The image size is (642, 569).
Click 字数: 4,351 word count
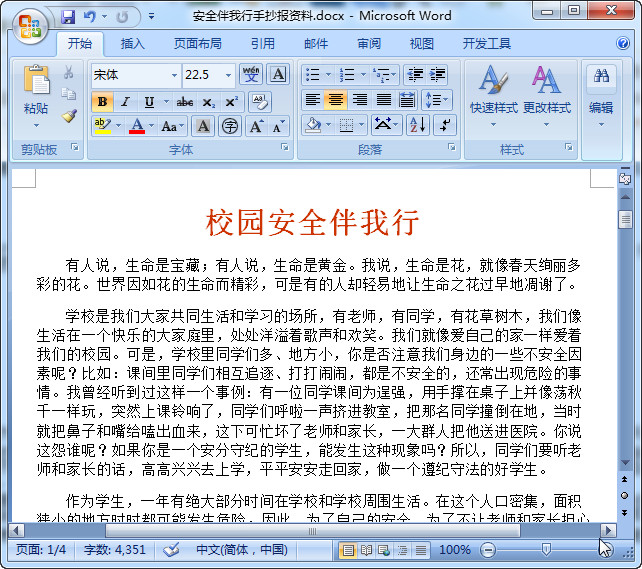[x=115, y=549]
